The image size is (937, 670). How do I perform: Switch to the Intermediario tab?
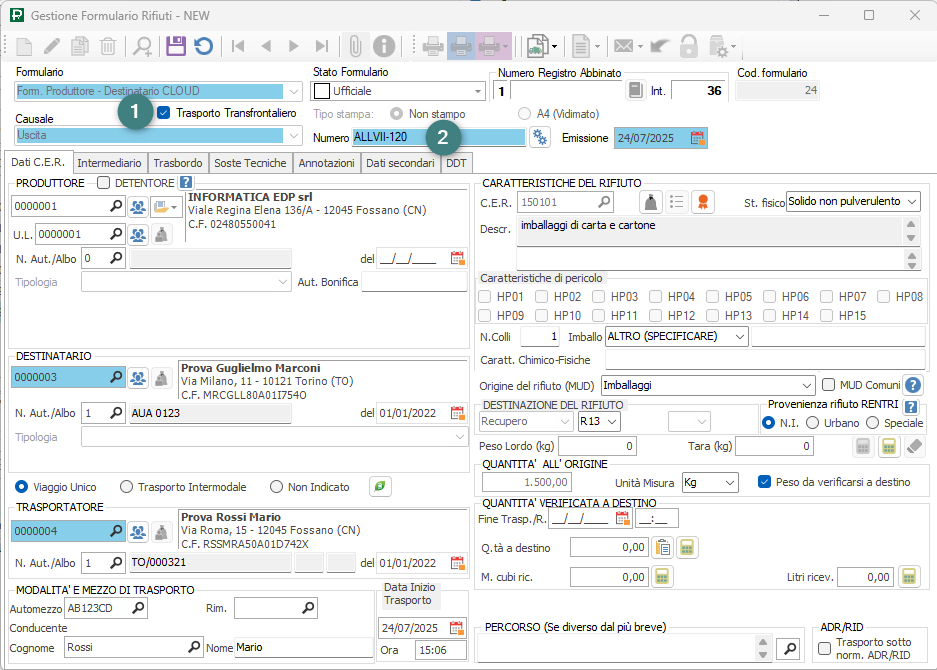[110, 163]
